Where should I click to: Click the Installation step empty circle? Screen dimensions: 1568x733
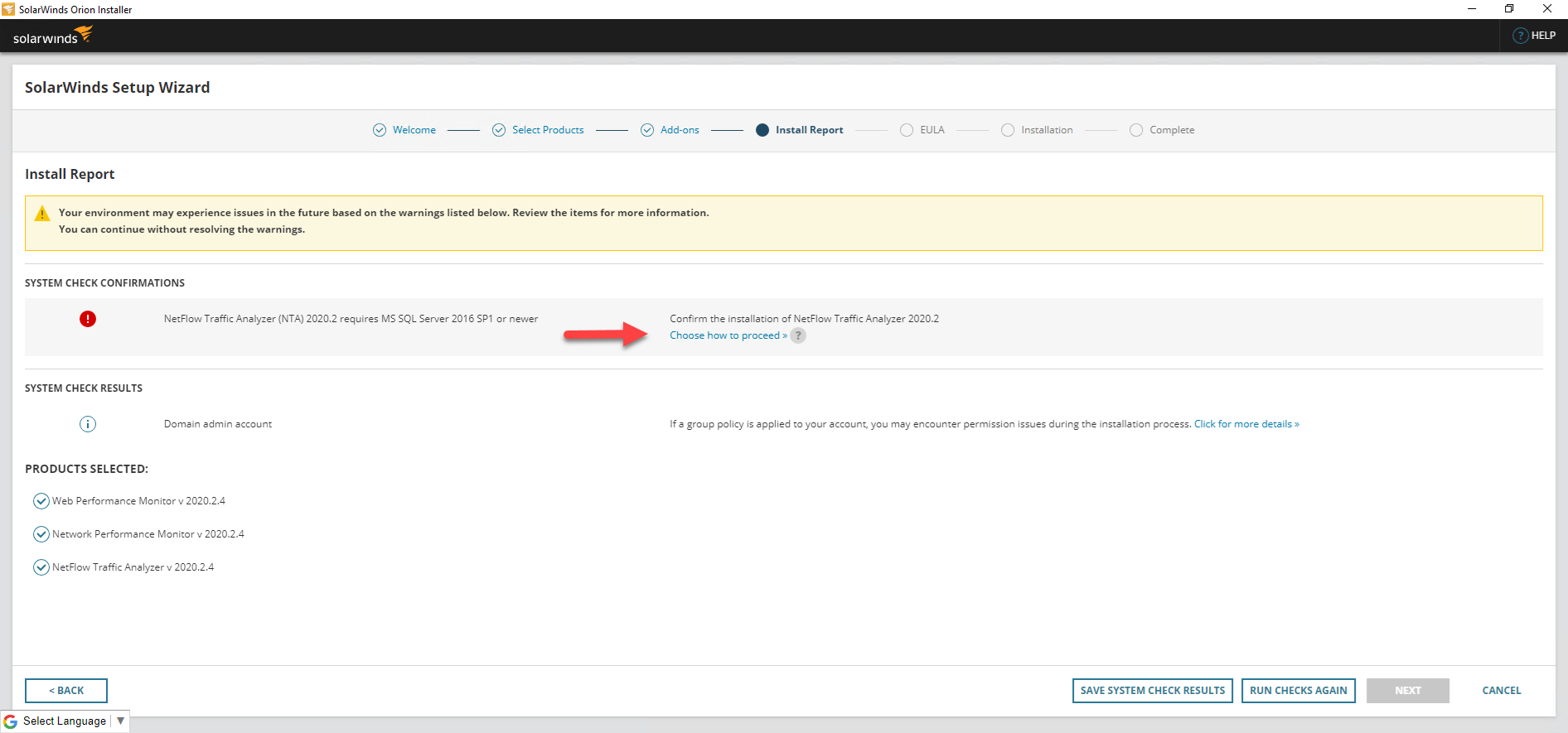[1008, 130]
